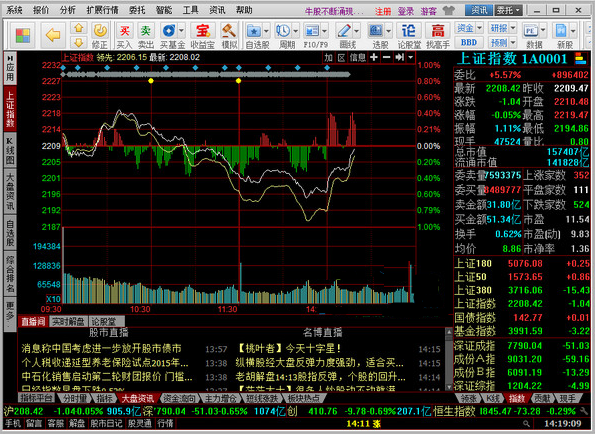Click the 修正 toolbar icon
Screen dimensions: 595x434
tap(100, 36)
